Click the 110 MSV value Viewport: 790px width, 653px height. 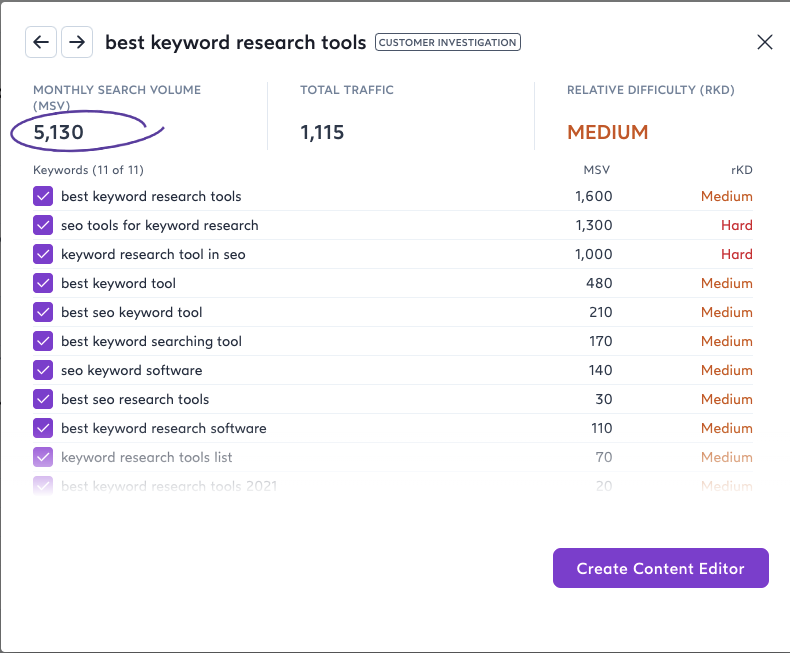point(602,428)
